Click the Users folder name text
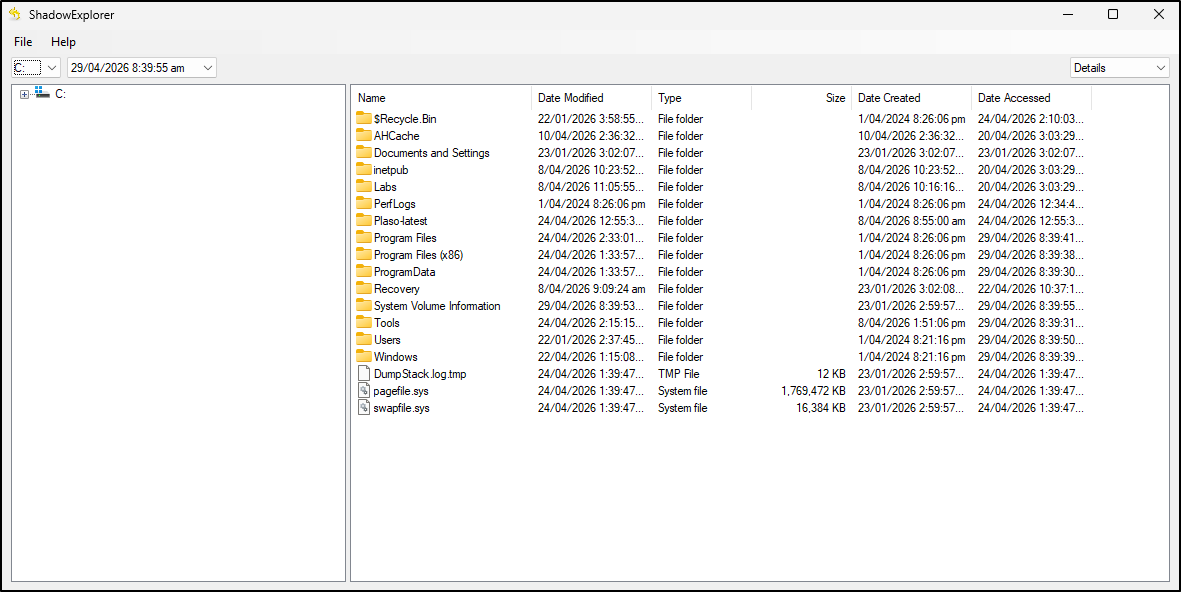The image size is (1181, 592). [387, 340]
